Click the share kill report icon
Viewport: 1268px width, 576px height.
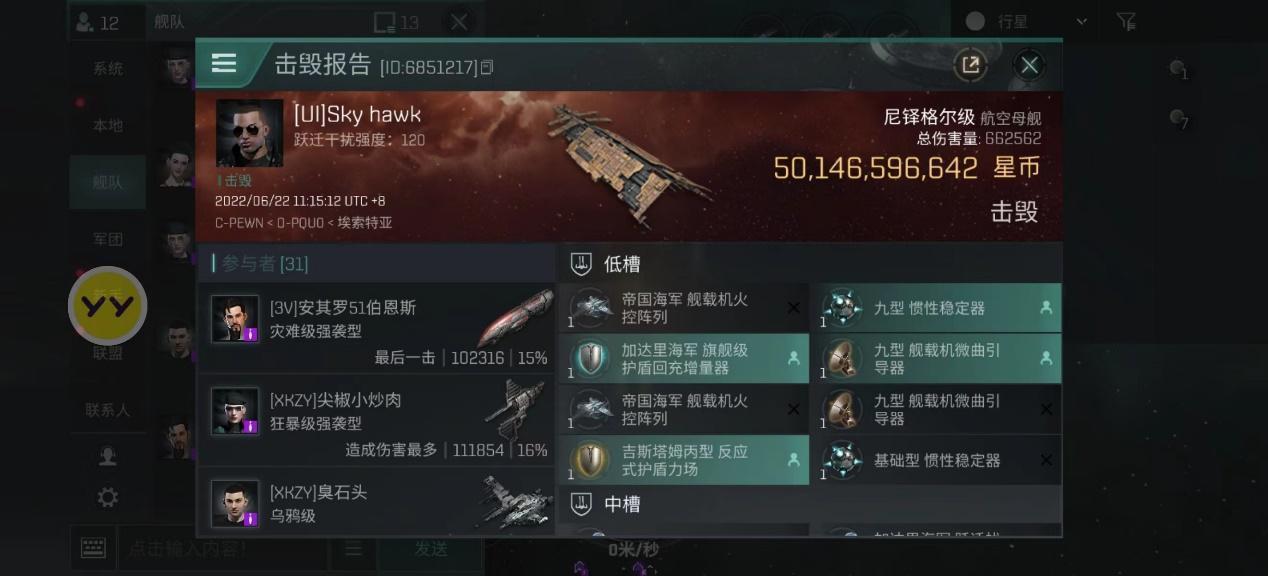pos(969,65)
